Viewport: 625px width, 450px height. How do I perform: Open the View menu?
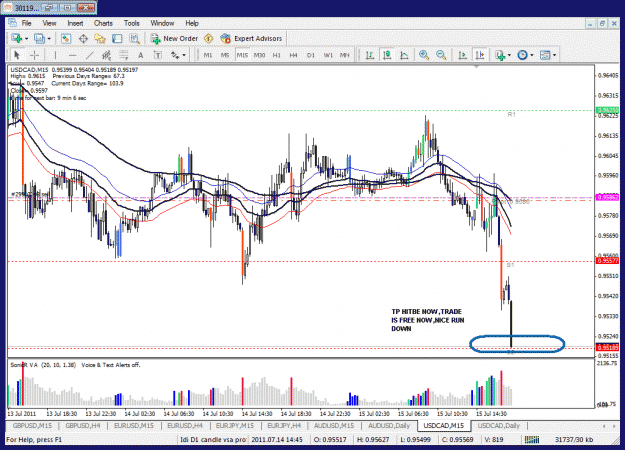coord(49,23)
